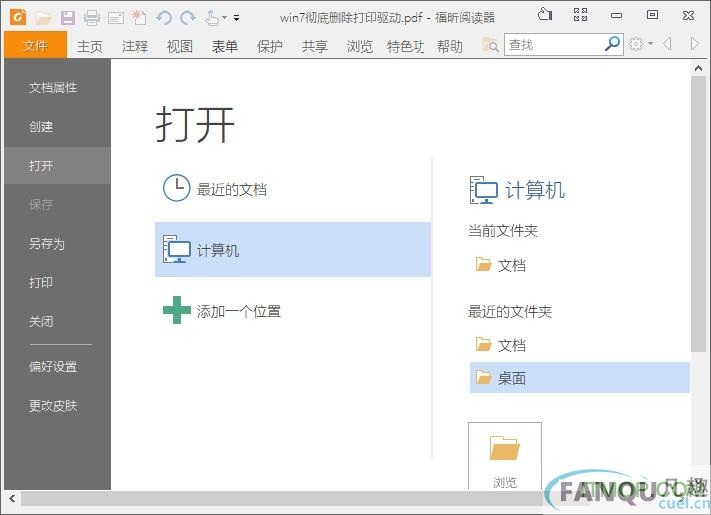Screen dimensions: 711x515
Task: Click 添加一个位置 add a place
Action: click(x=292, y=311)
